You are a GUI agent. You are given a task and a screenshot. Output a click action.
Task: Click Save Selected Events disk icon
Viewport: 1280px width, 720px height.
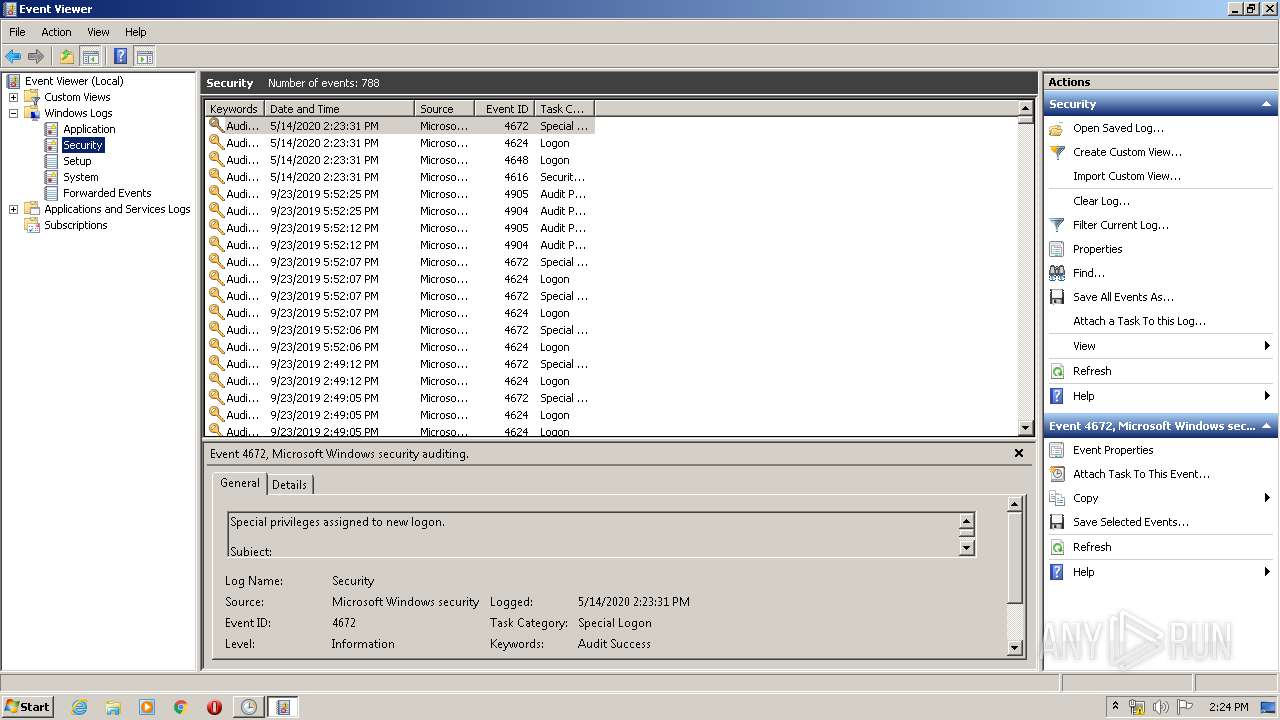coord(1057,522)
